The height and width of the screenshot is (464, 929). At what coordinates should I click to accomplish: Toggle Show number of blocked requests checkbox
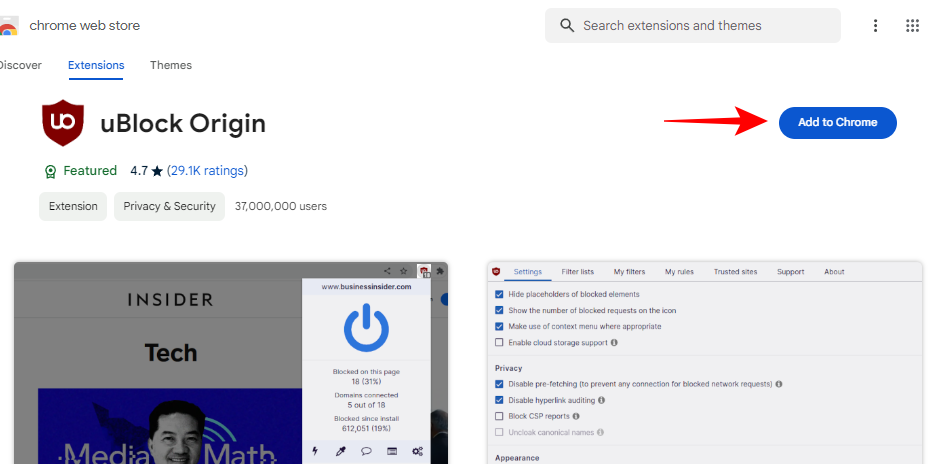pyautogui.click(x=499, y=310)
